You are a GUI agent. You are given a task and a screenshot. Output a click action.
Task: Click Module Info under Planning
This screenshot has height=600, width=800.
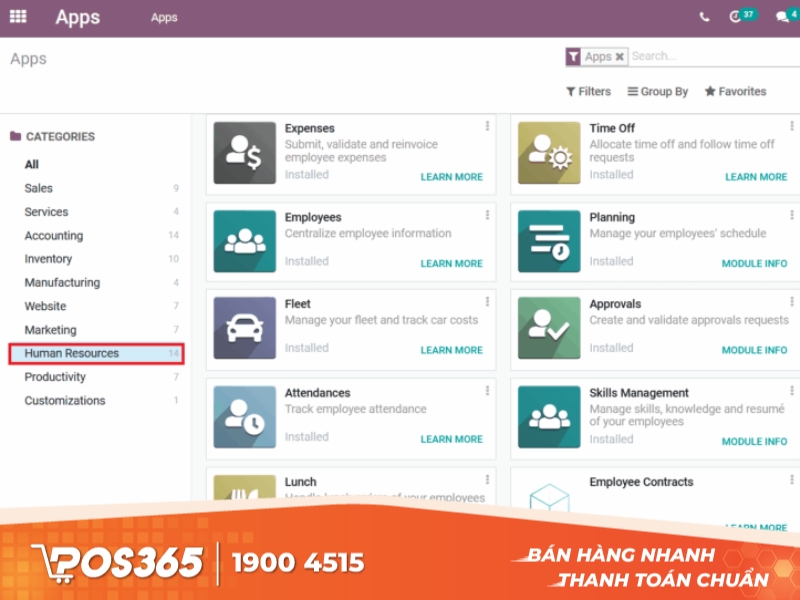pos(754,263)
